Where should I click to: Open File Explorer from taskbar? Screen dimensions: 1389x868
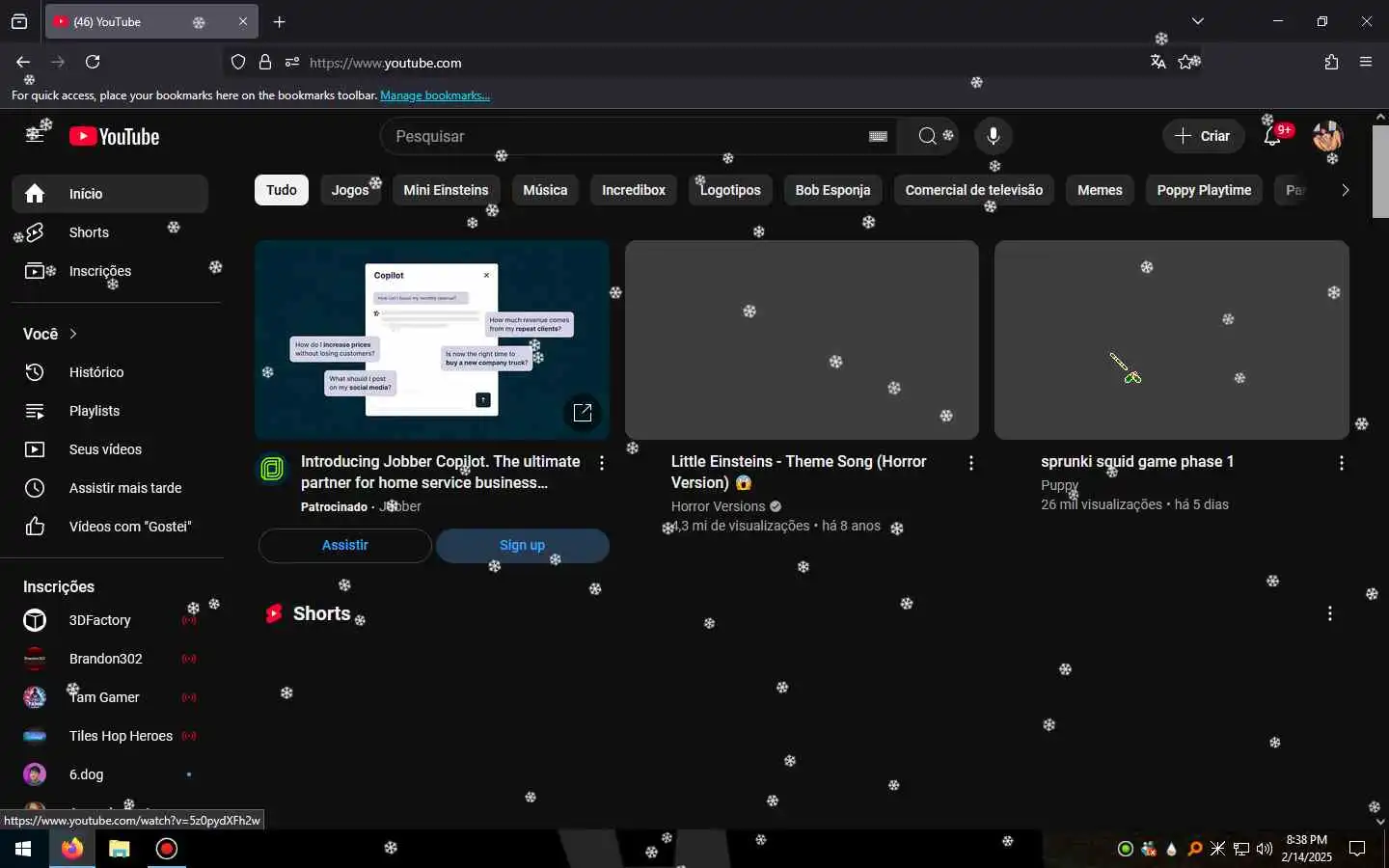point(119,849)
